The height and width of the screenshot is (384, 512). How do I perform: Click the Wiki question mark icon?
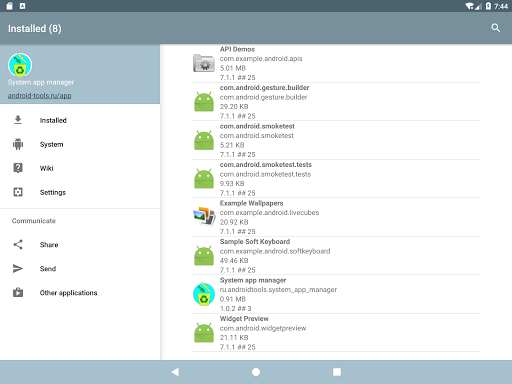18,168
